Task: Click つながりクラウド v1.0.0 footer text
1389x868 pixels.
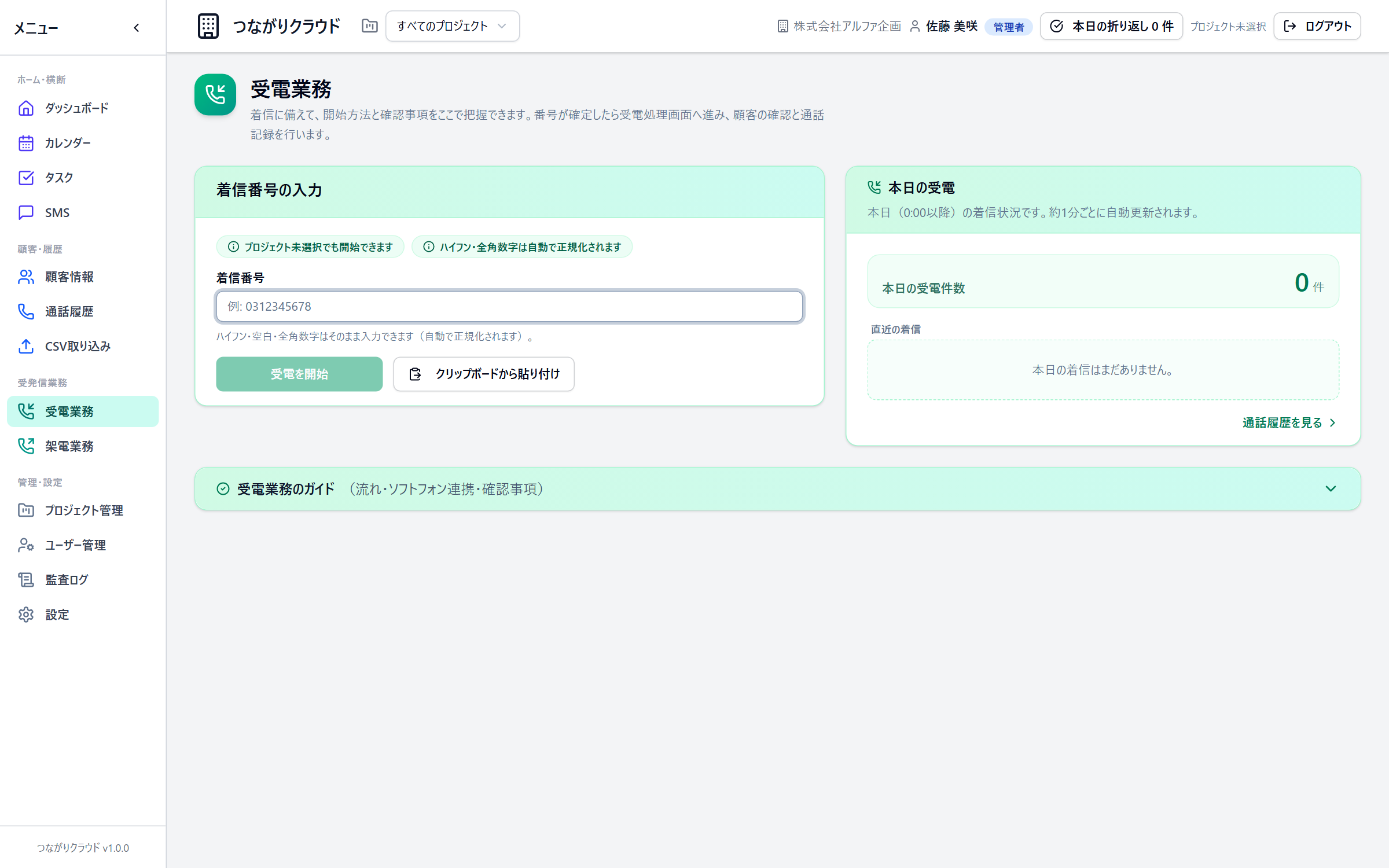Action: tap(83, 848)
